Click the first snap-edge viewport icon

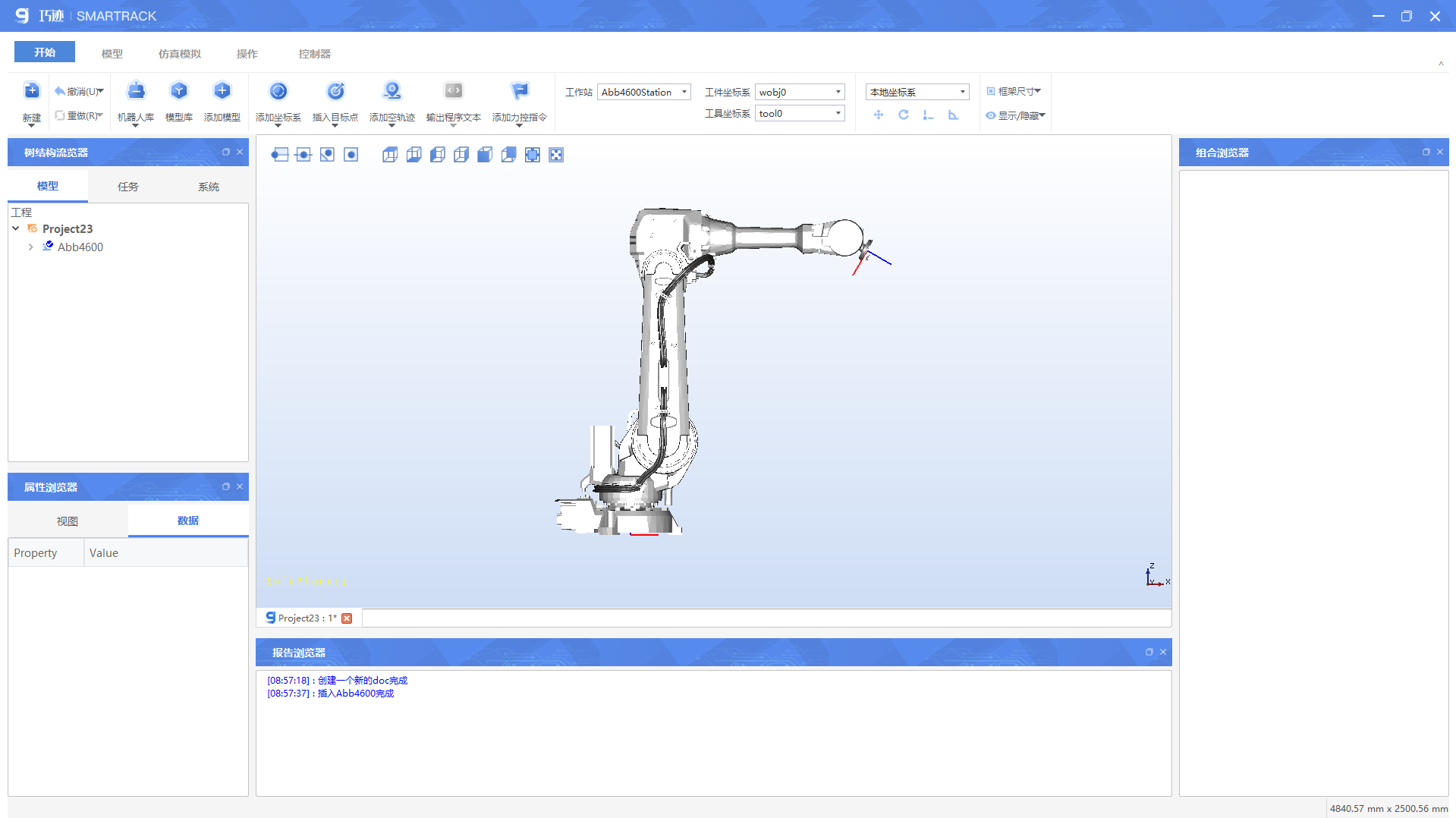click(x=280, y=155)
